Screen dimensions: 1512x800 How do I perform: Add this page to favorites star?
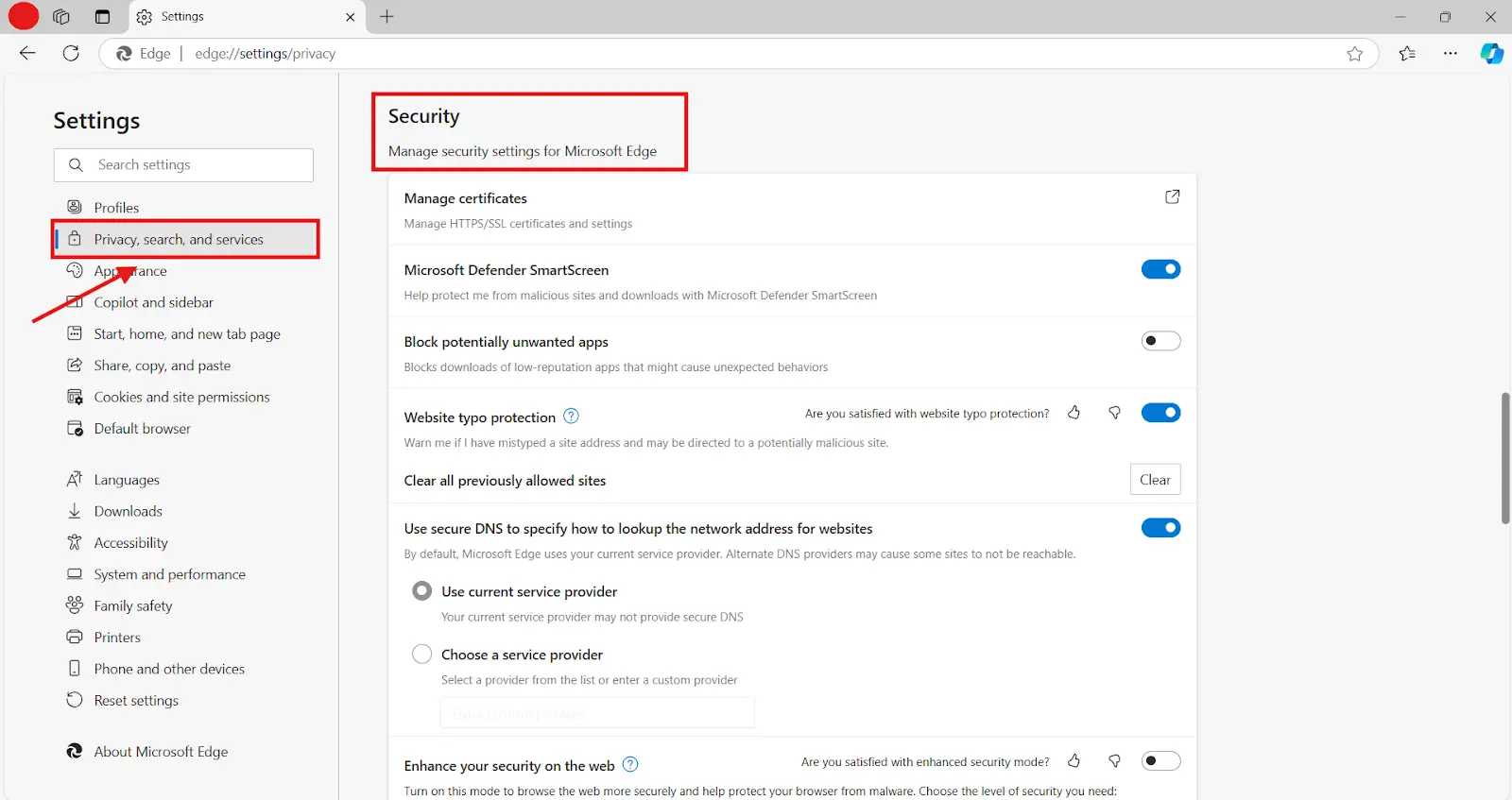click(1354, 54)
